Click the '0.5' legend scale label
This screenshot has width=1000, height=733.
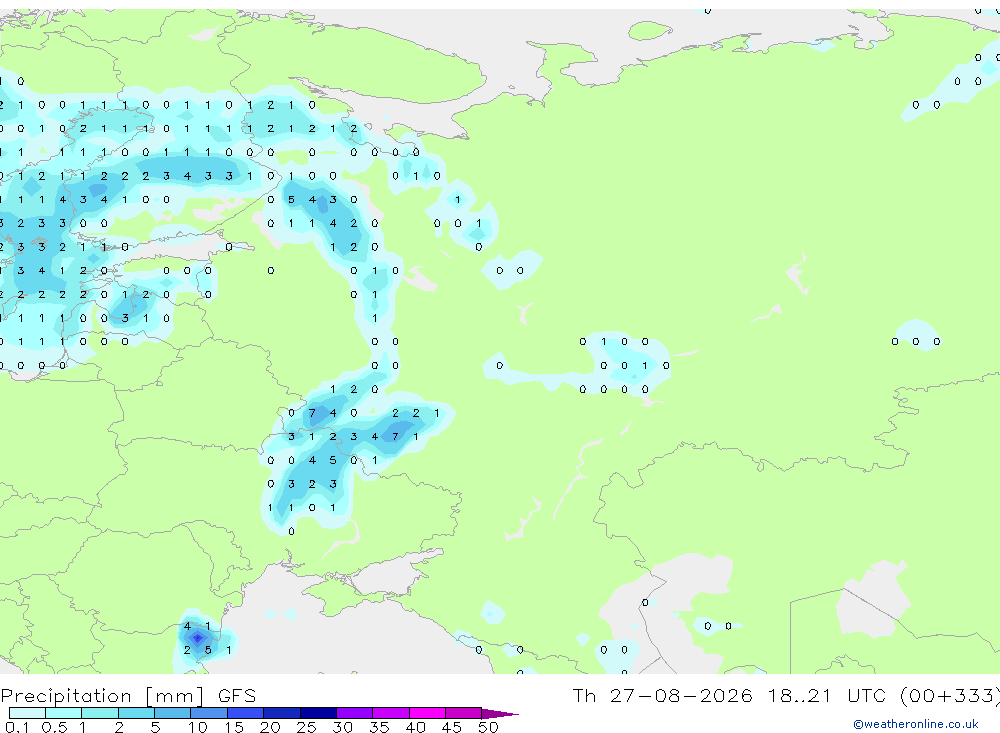pos(54,727)
